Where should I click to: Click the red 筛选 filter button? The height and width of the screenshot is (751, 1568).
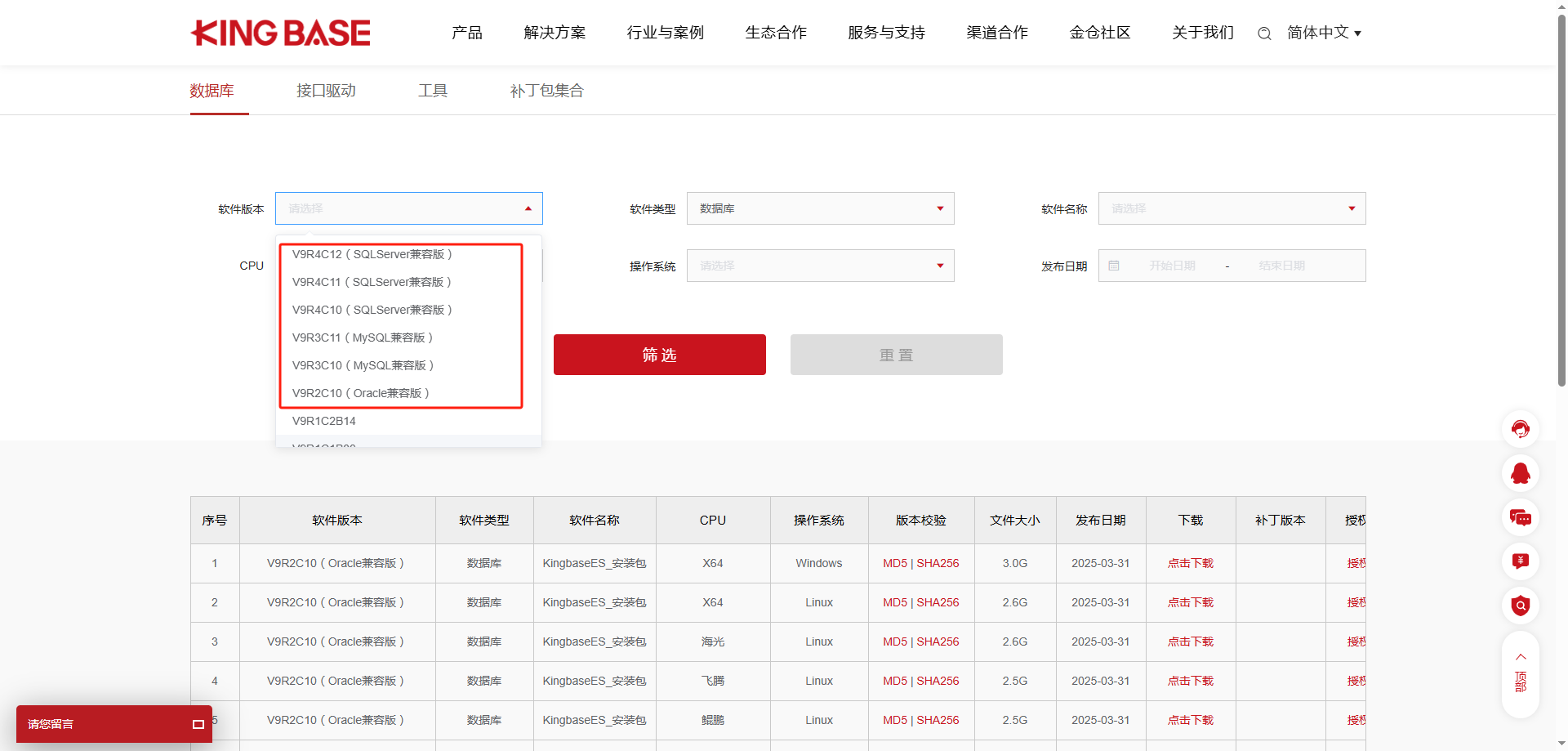pyautogui.click(x=659, y=355)
